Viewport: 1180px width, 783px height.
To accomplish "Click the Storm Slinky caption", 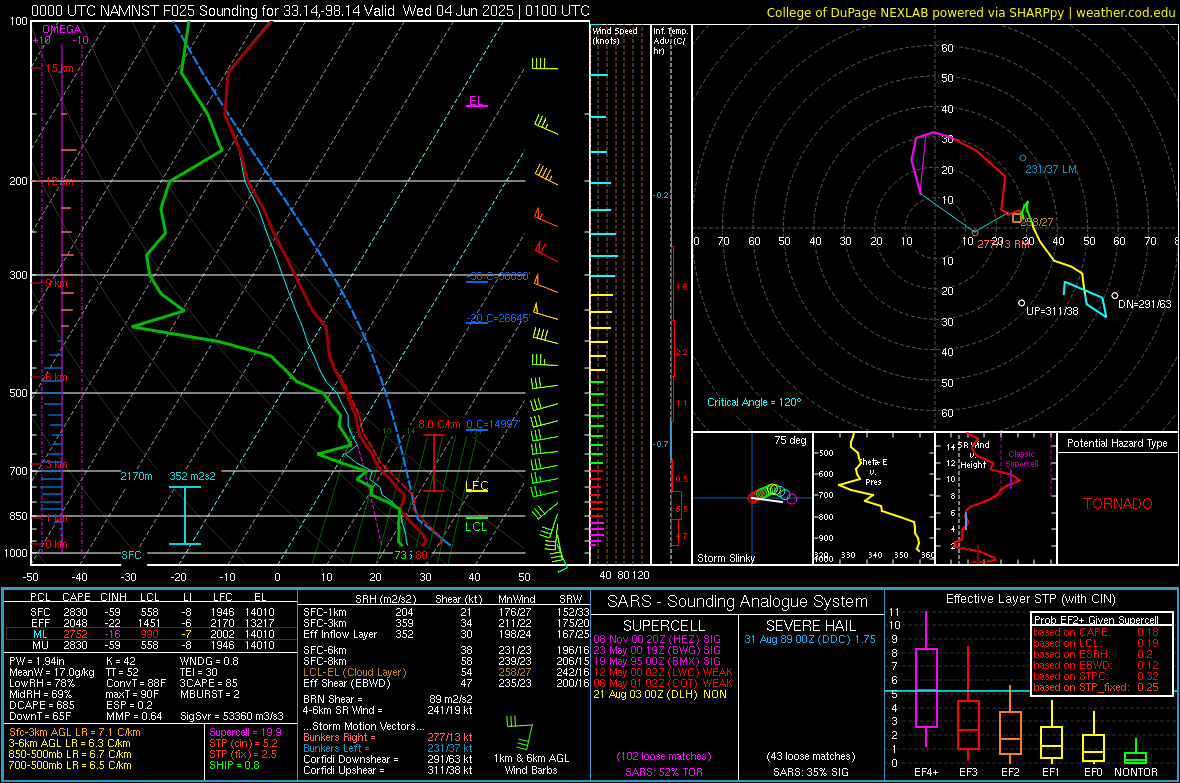I will point(726,558).
